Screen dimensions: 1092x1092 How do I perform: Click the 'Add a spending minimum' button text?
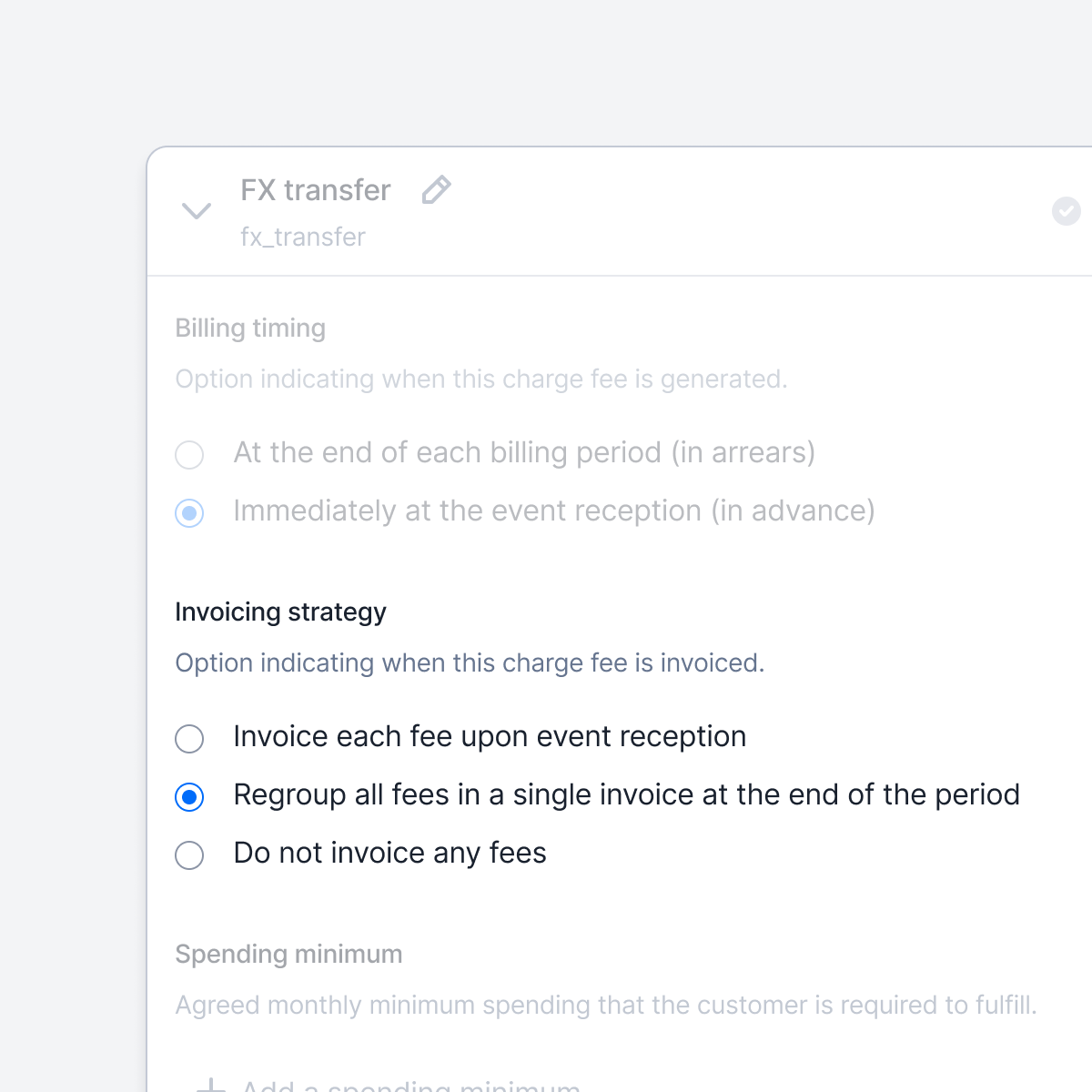pyautogui.click(x=410, y=1085)
